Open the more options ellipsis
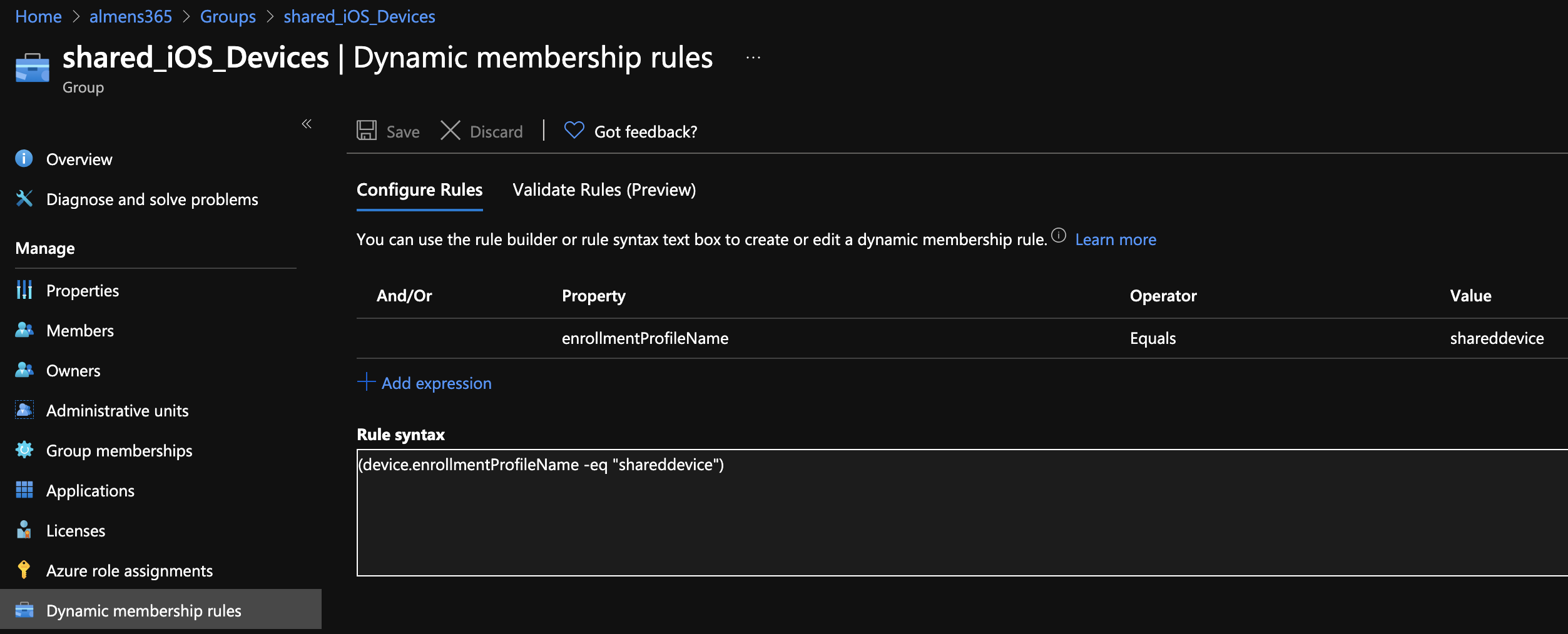 pyautogui.click(x=753, y=58)
